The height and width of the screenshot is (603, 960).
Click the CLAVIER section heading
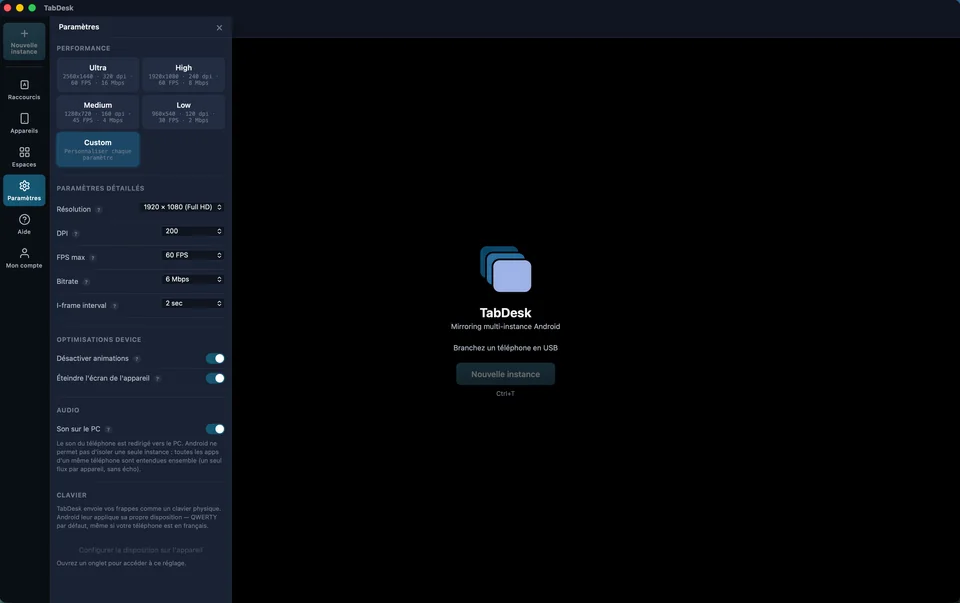(x=72, y=495)
